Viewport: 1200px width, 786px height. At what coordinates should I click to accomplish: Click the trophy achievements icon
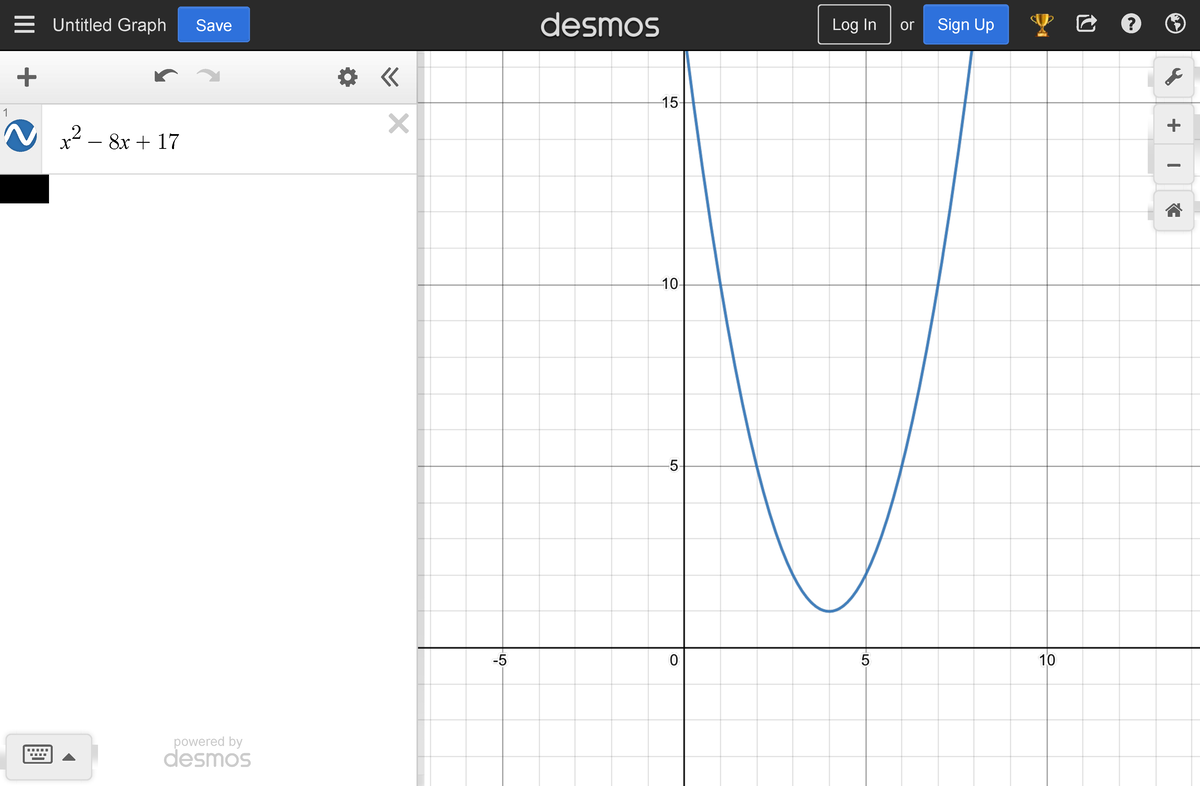pyautogui.click(x=1041, y=24)
